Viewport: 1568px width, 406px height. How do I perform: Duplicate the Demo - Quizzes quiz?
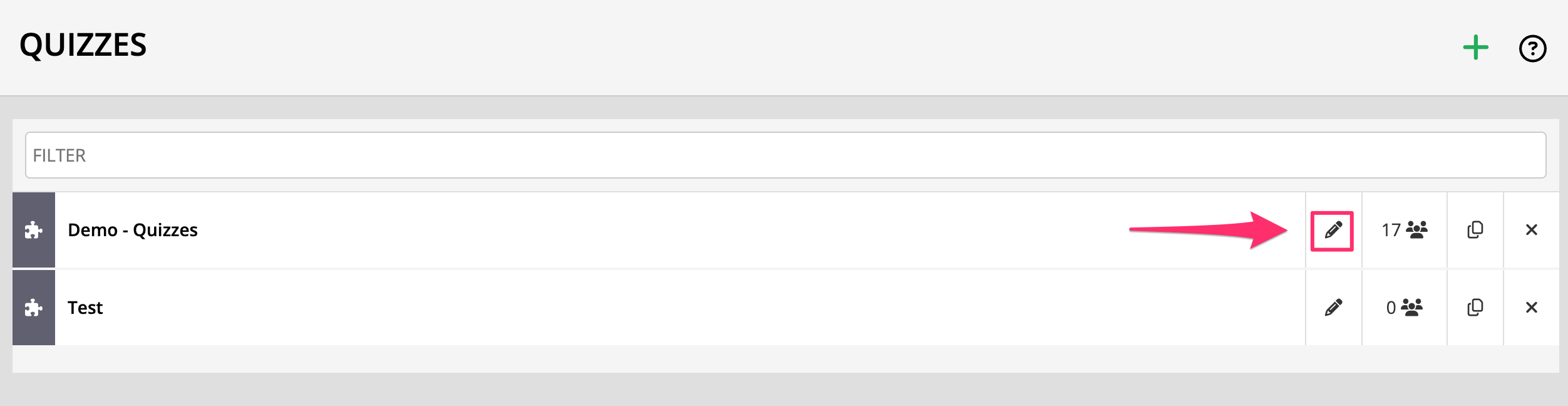tap(1475, 230)
